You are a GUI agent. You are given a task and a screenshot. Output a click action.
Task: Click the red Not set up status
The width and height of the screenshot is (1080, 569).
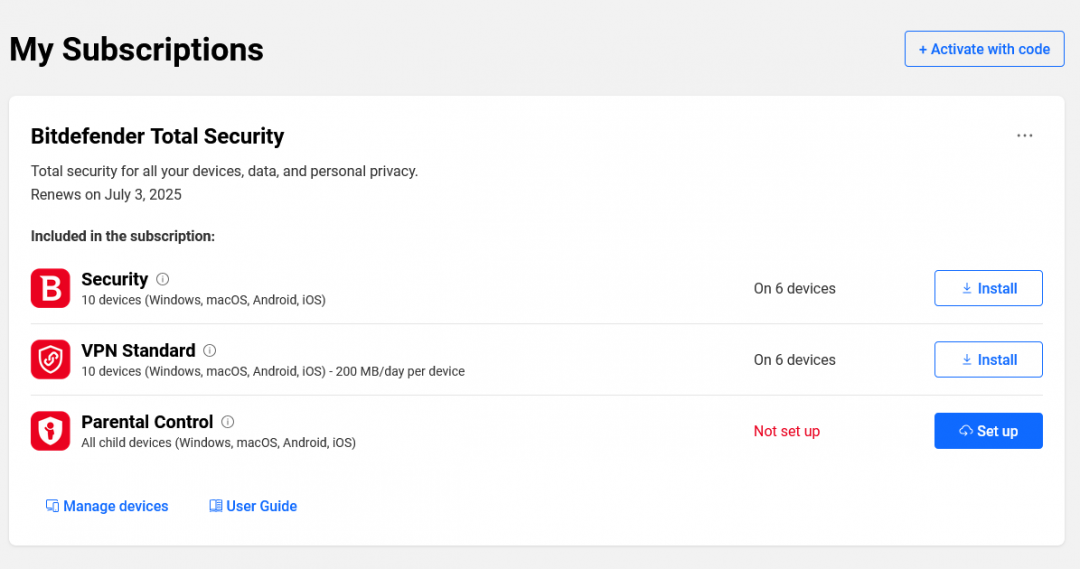[787, 431]
